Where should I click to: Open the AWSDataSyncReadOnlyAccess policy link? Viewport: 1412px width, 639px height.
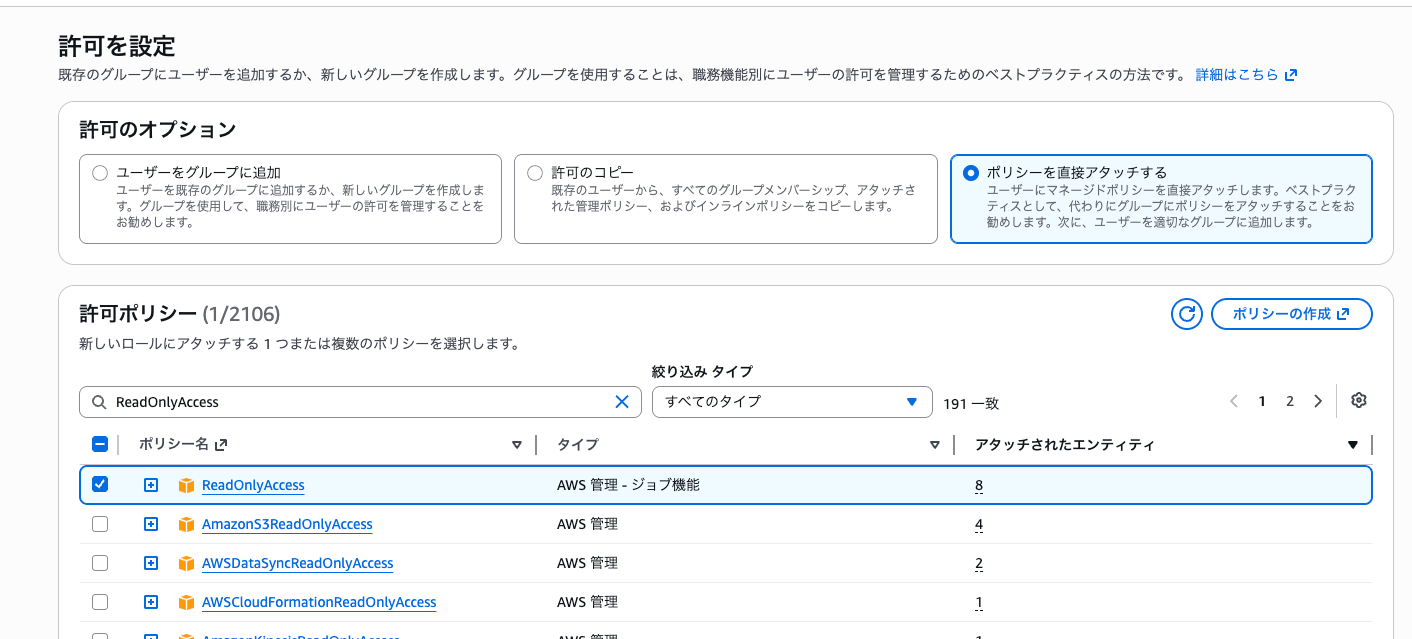297,563
